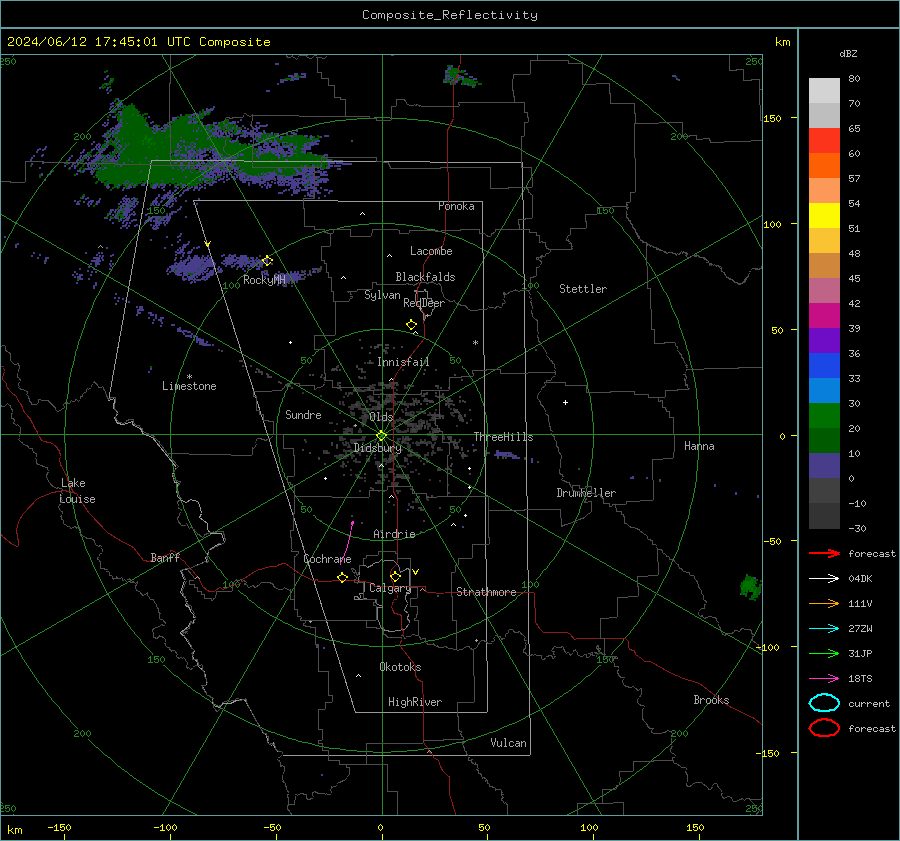Viewport: 900px width, 841px height.
Task: Select the Lacombe label
Action: coord(431,251)
